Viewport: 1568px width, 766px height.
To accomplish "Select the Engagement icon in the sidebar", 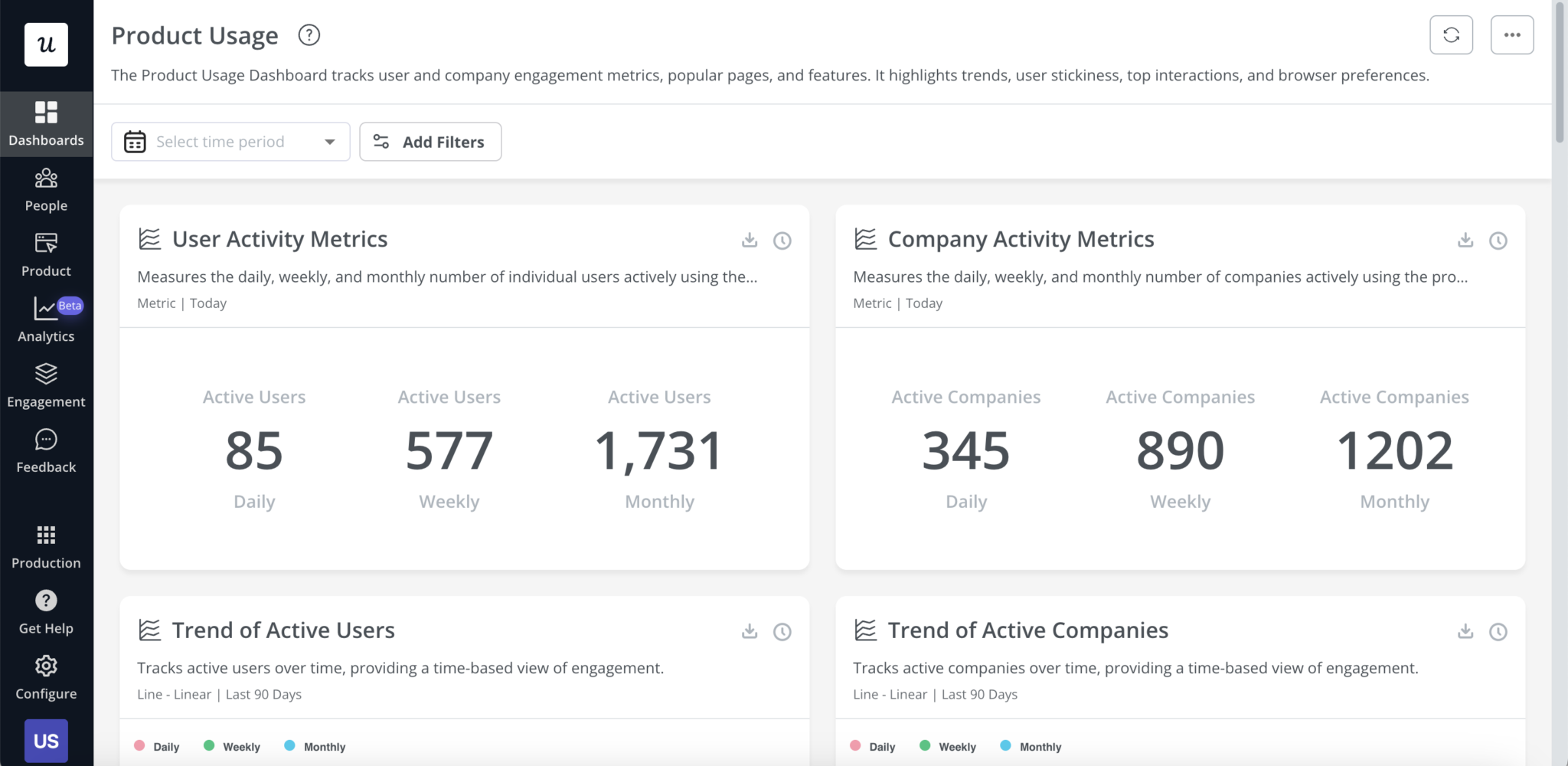I will 46,383.
